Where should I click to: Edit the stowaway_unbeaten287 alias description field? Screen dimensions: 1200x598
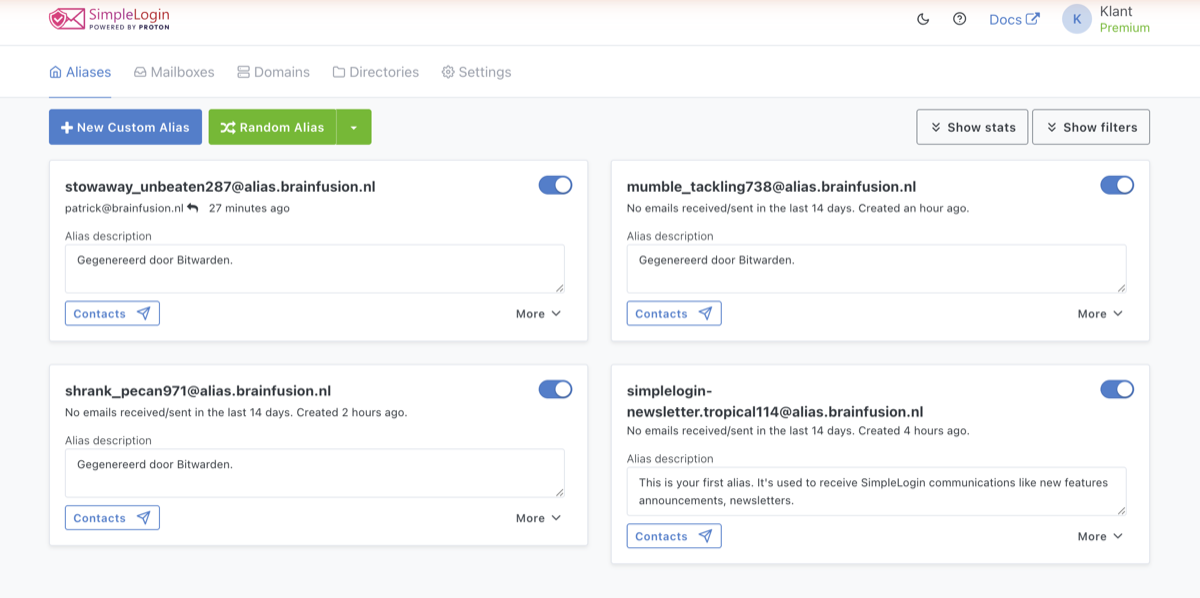click(315, 269)
